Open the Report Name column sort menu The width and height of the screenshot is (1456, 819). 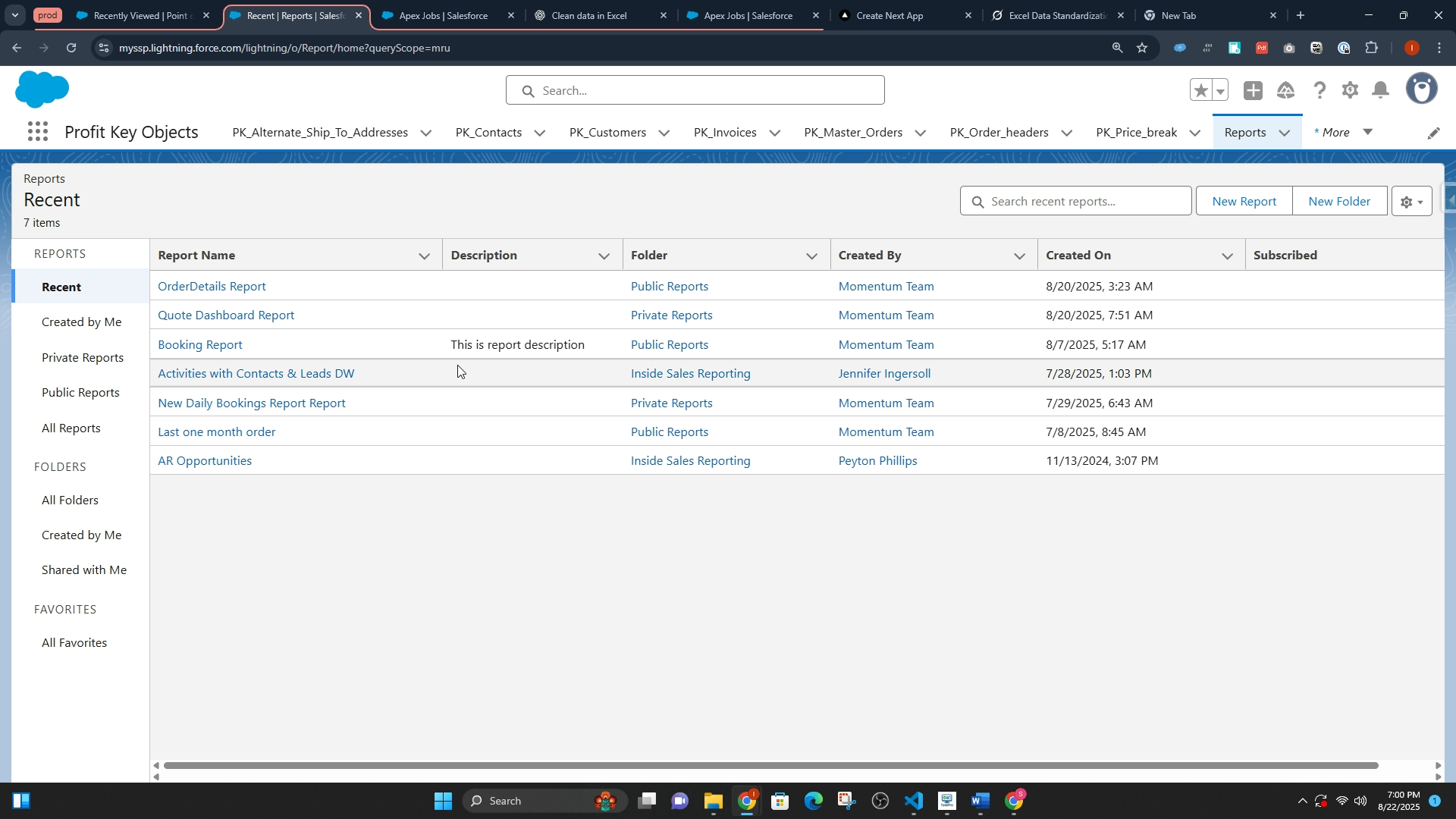coord(424,256)
